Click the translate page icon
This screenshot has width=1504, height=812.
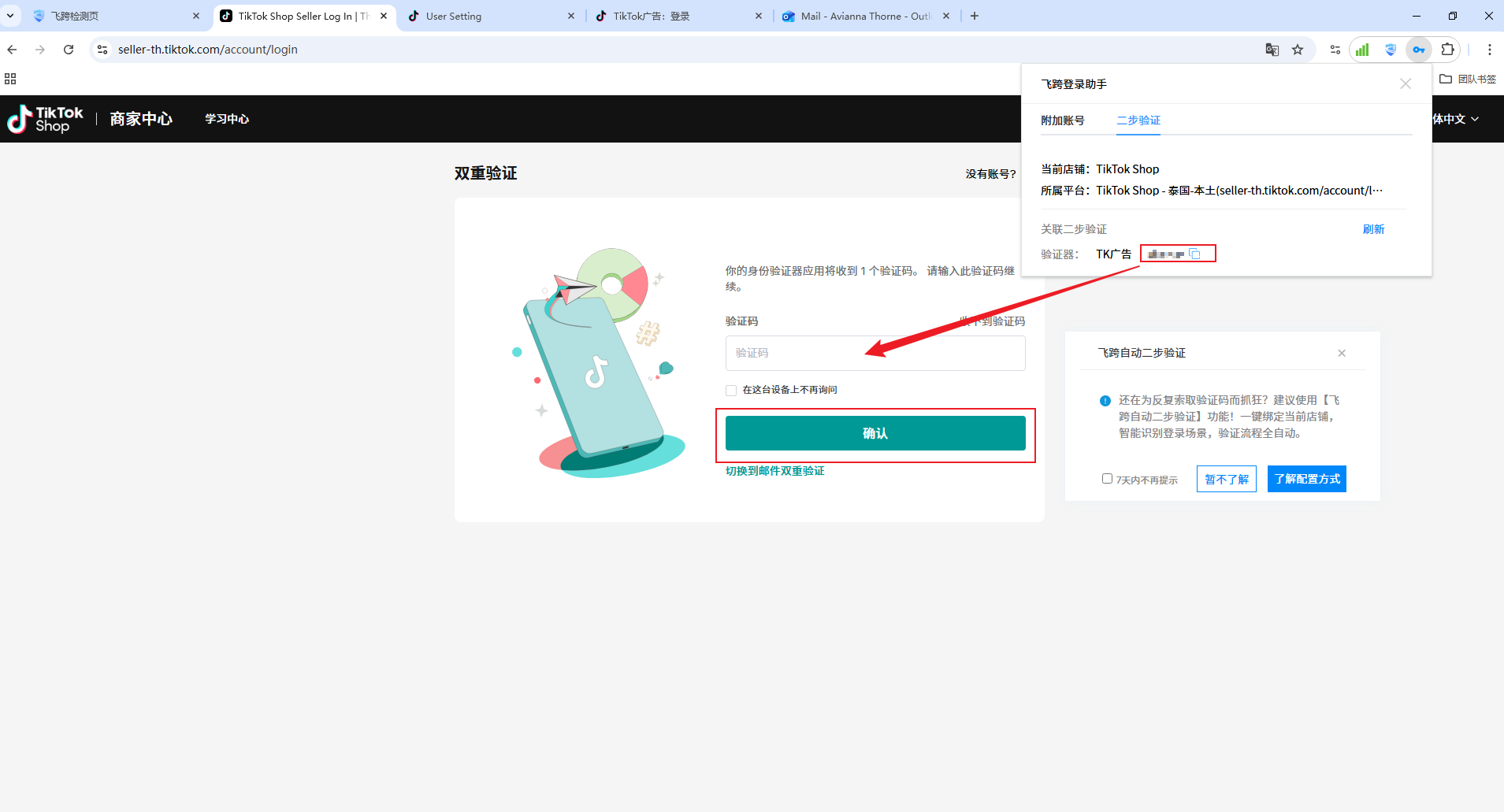pyautogui.click(x=1272, y=50)
